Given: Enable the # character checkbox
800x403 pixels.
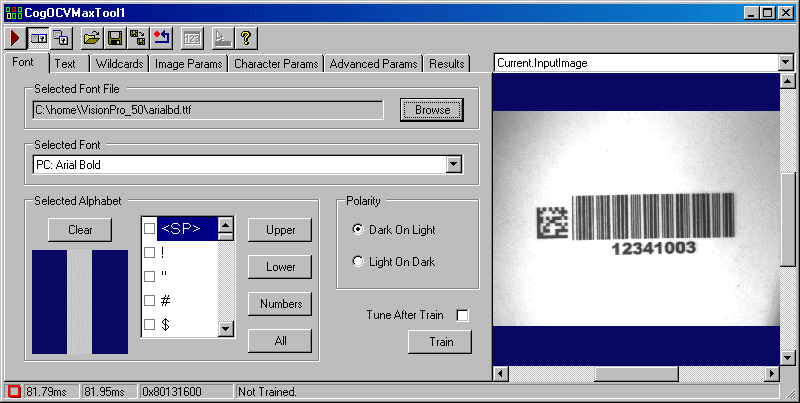Looking at the screenshot, I should click(149, 300).
